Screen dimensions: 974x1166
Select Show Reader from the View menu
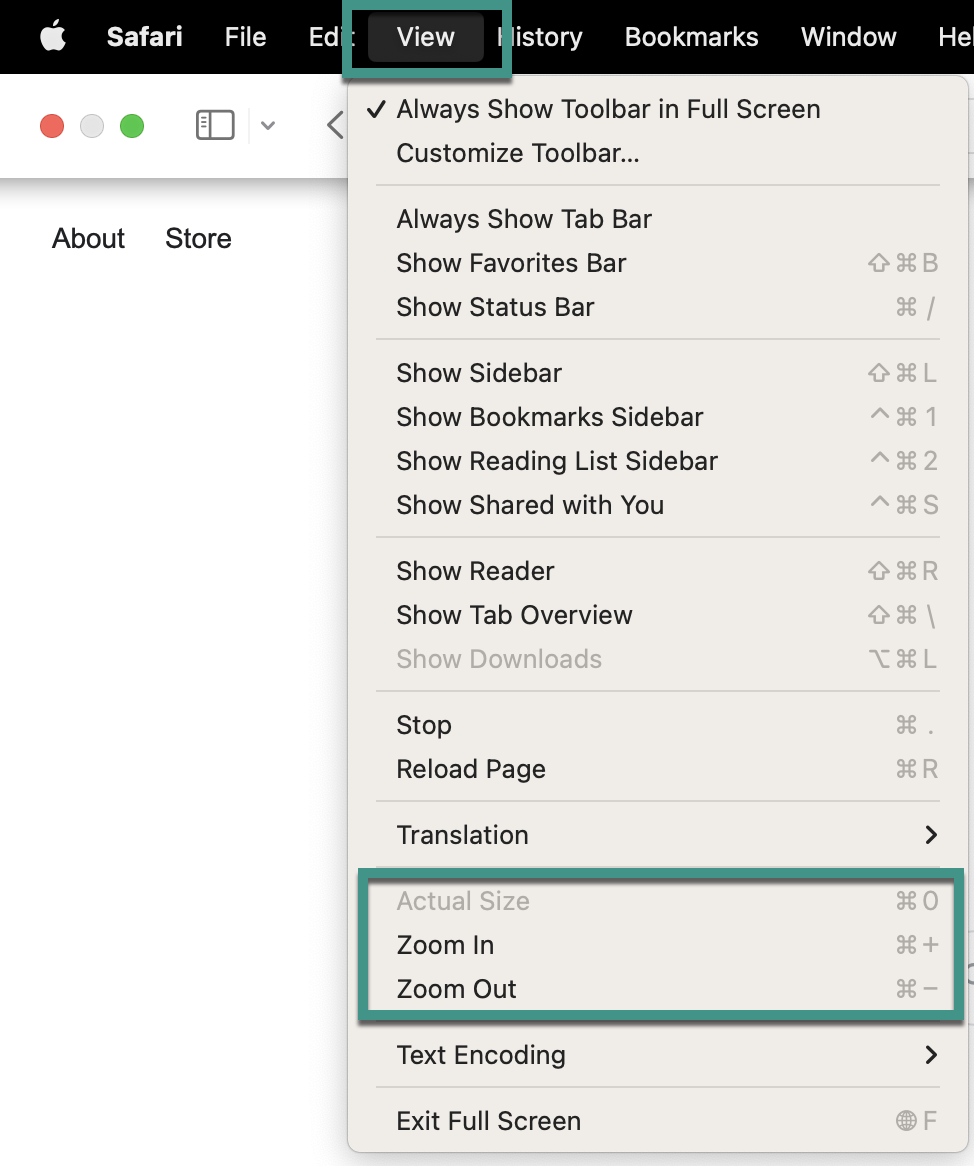coord(475,571)
